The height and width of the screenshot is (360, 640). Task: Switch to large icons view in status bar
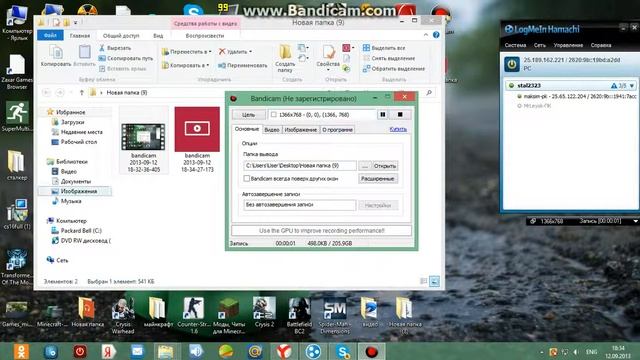click(x=434, y=281)
